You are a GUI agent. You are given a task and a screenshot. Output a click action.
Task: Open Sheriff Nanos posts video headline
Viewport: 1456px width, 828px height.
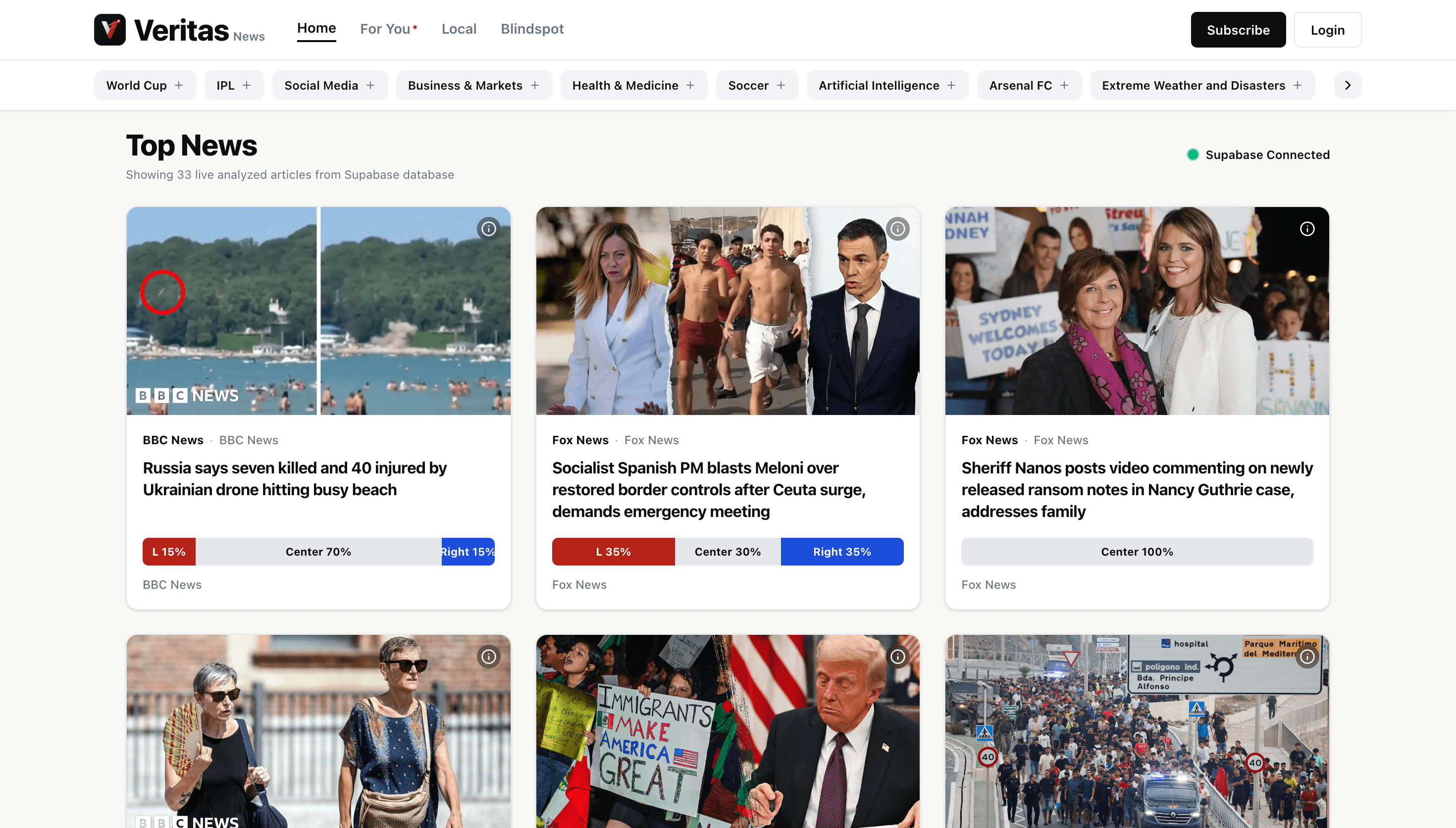tap(1137, 490)
